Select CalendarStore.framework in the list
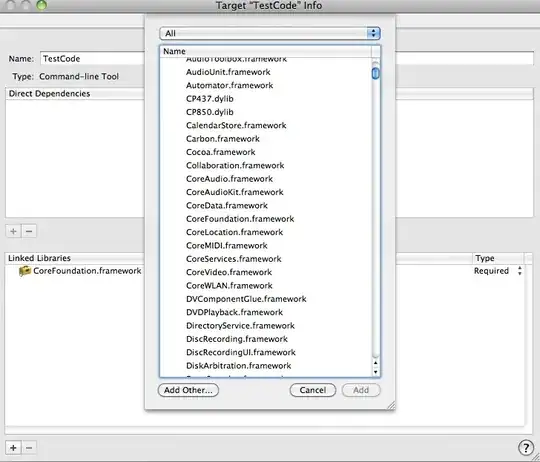Viewport: 540px width, 462px height. [236, 125]
